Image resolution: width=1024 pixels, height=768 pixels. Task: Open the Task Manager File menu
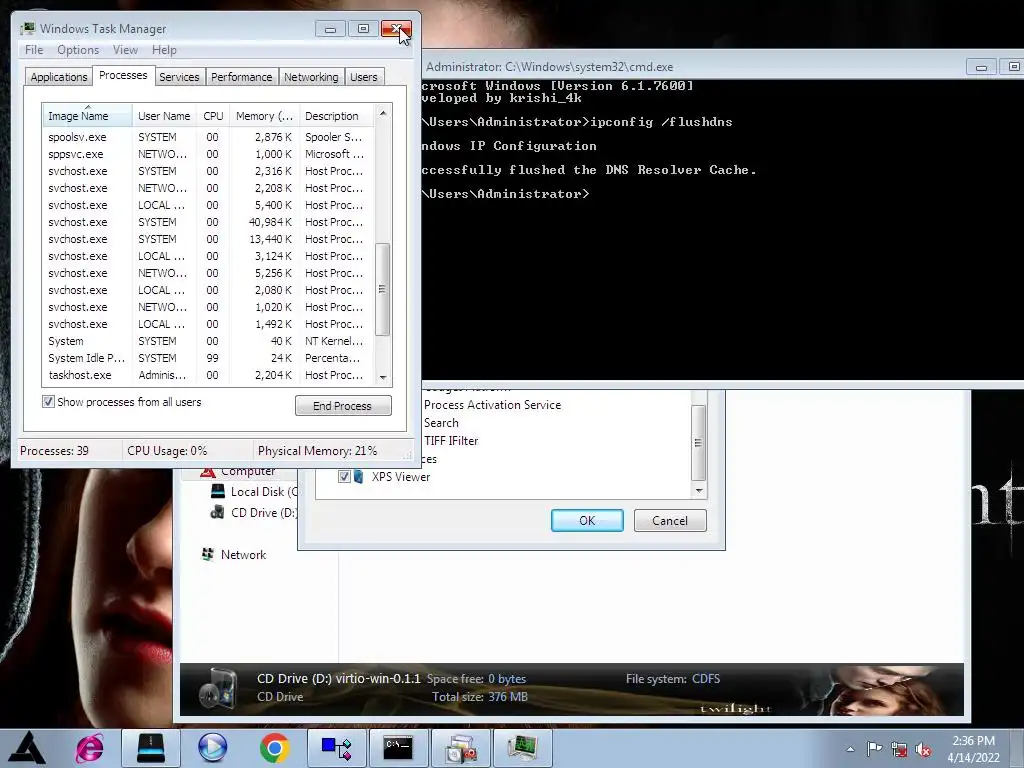(34, 50)
